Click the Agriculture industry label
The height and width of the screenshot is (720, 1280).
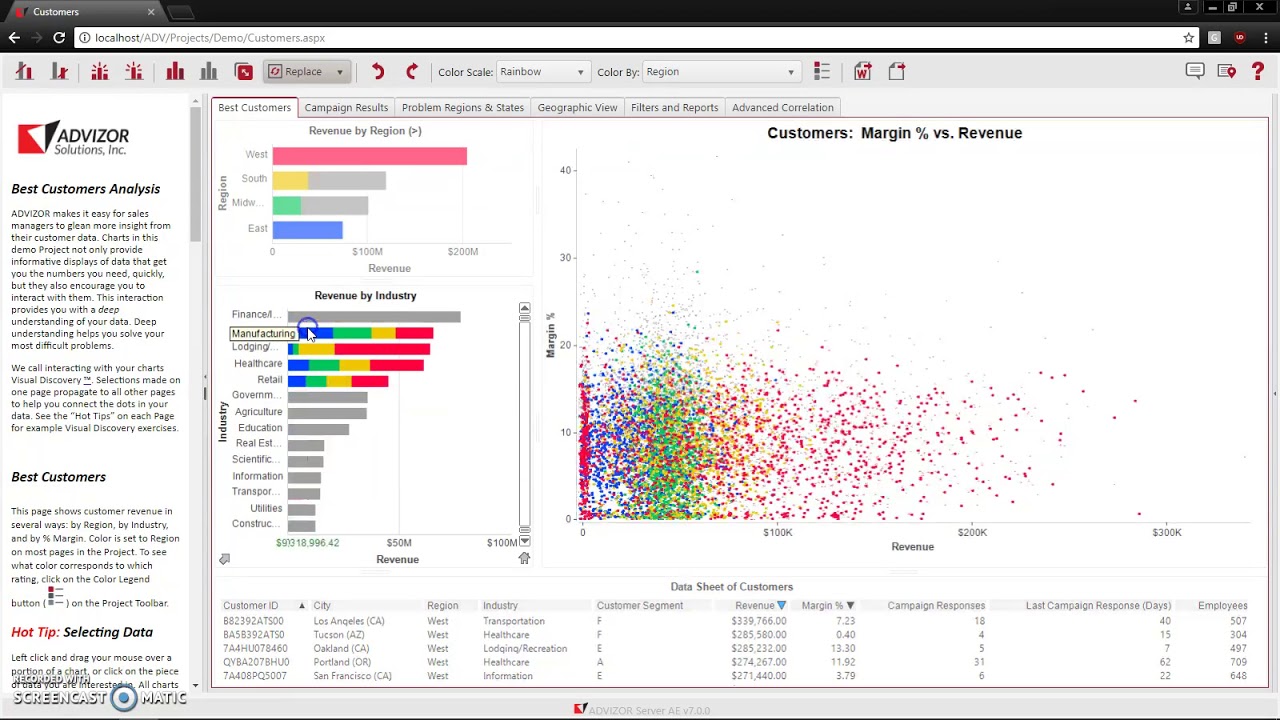[x=258, y=412]
